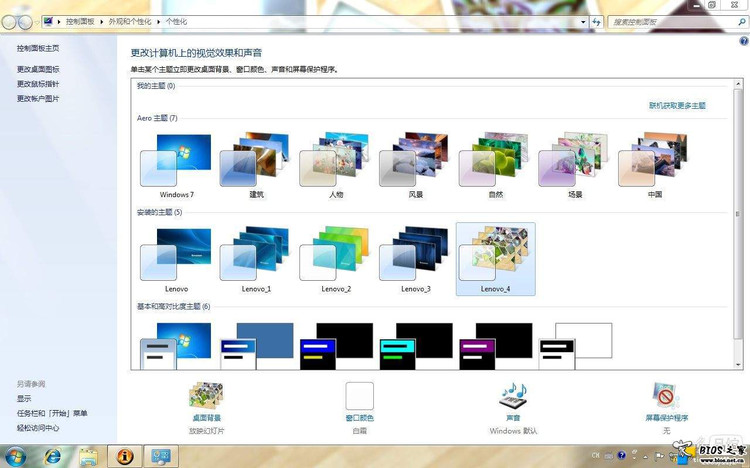Viewport: 750px width, 468px height.
Task: Click the Forward navigation button
Action: point(25,22)
